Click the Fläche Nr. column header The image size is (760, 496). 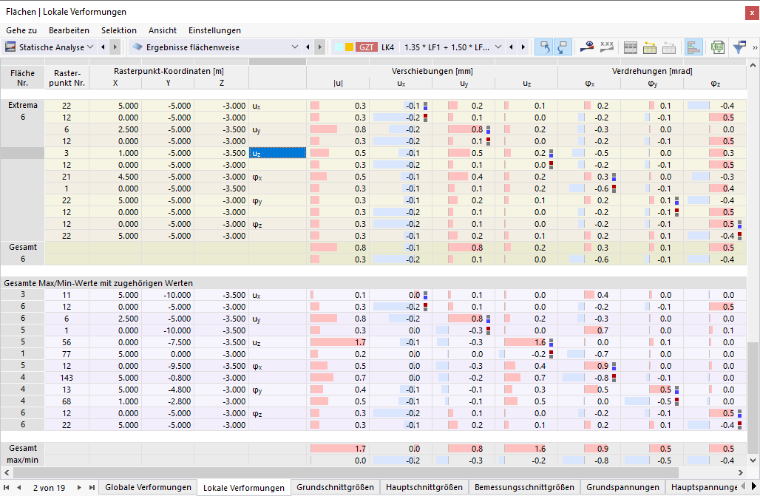[x=22, y=78]
